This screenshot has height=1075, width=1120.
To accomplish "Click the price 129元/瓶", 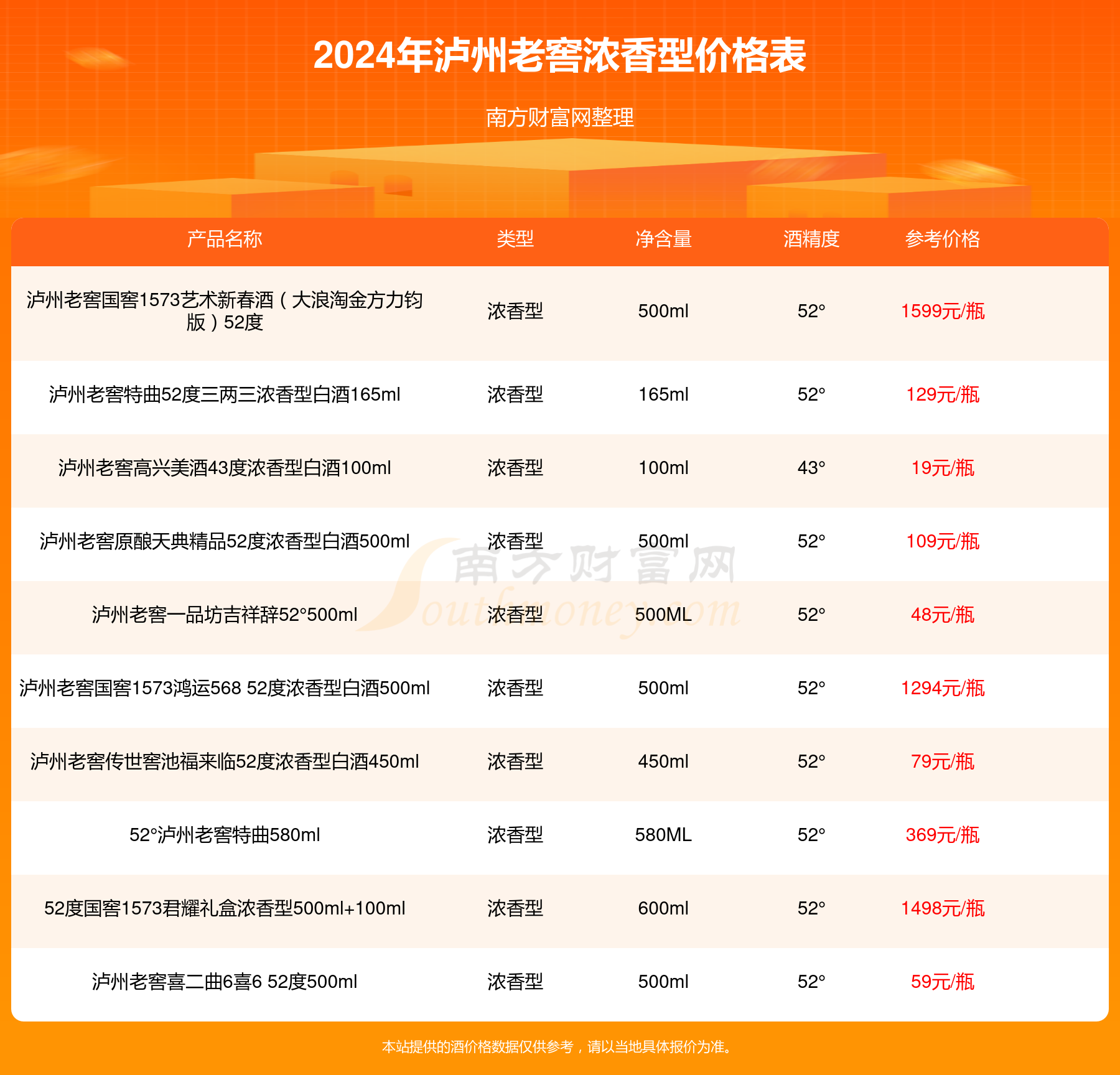I will pos(943,394).
